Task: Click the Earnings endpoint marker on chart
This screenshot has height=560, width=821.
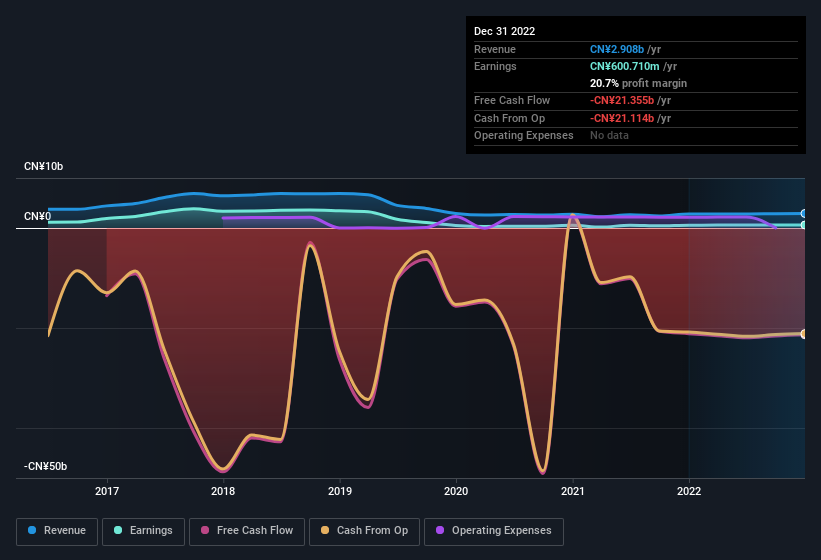Action: pos(804,225)
